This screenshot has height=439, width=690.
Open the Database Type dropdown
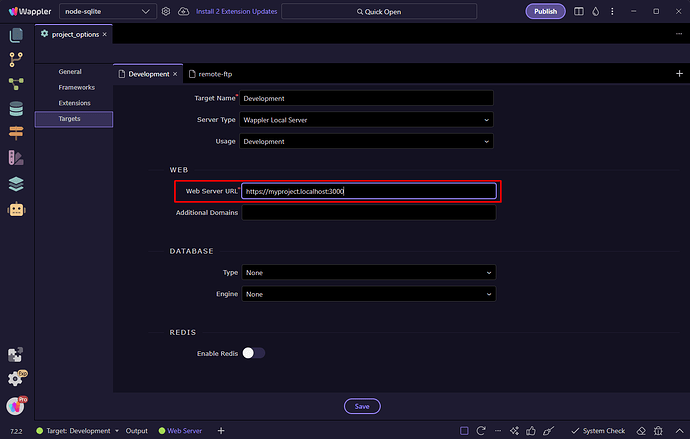pos(368,272)
